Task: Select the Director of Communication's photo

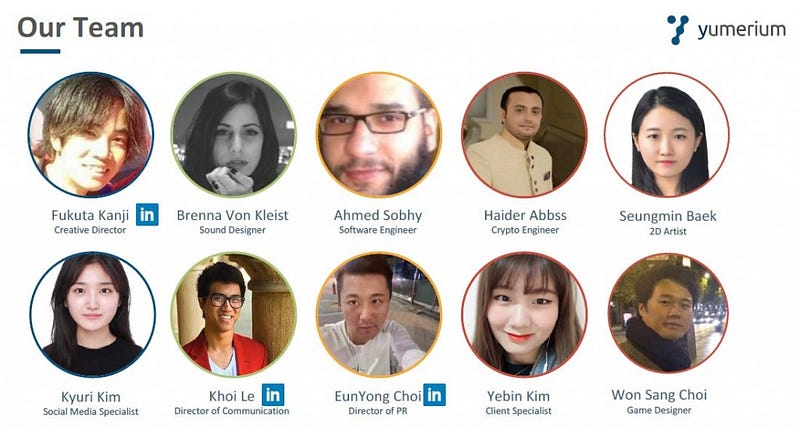Action: [x=234, y=314]
